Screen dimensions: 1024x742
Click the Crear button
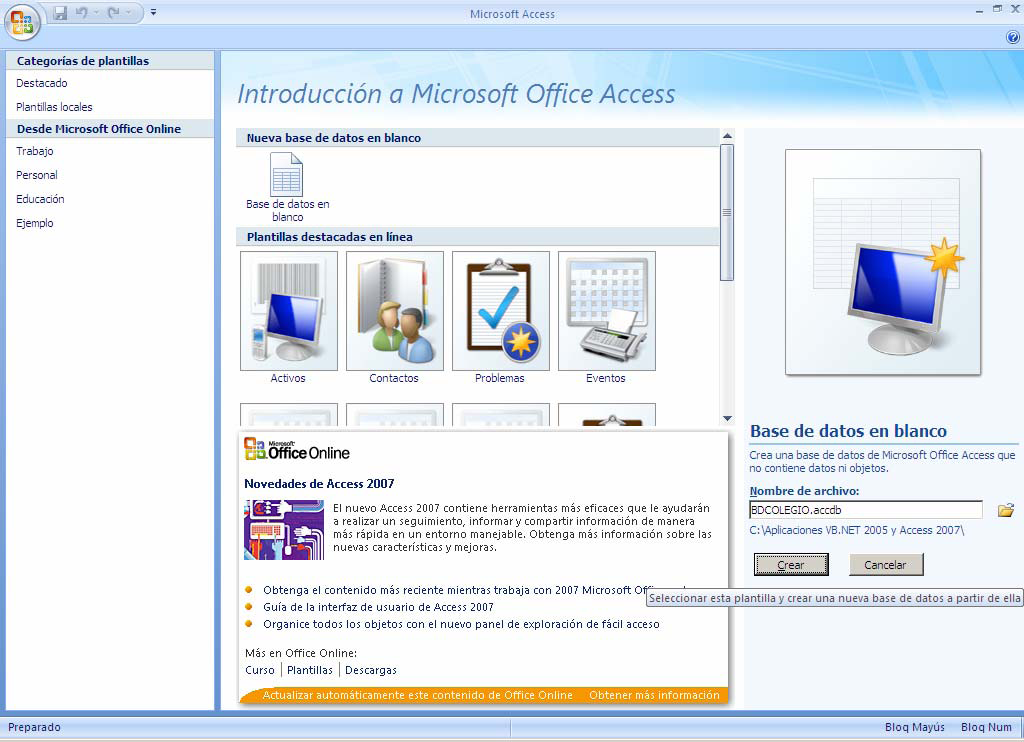coord(791,565)
